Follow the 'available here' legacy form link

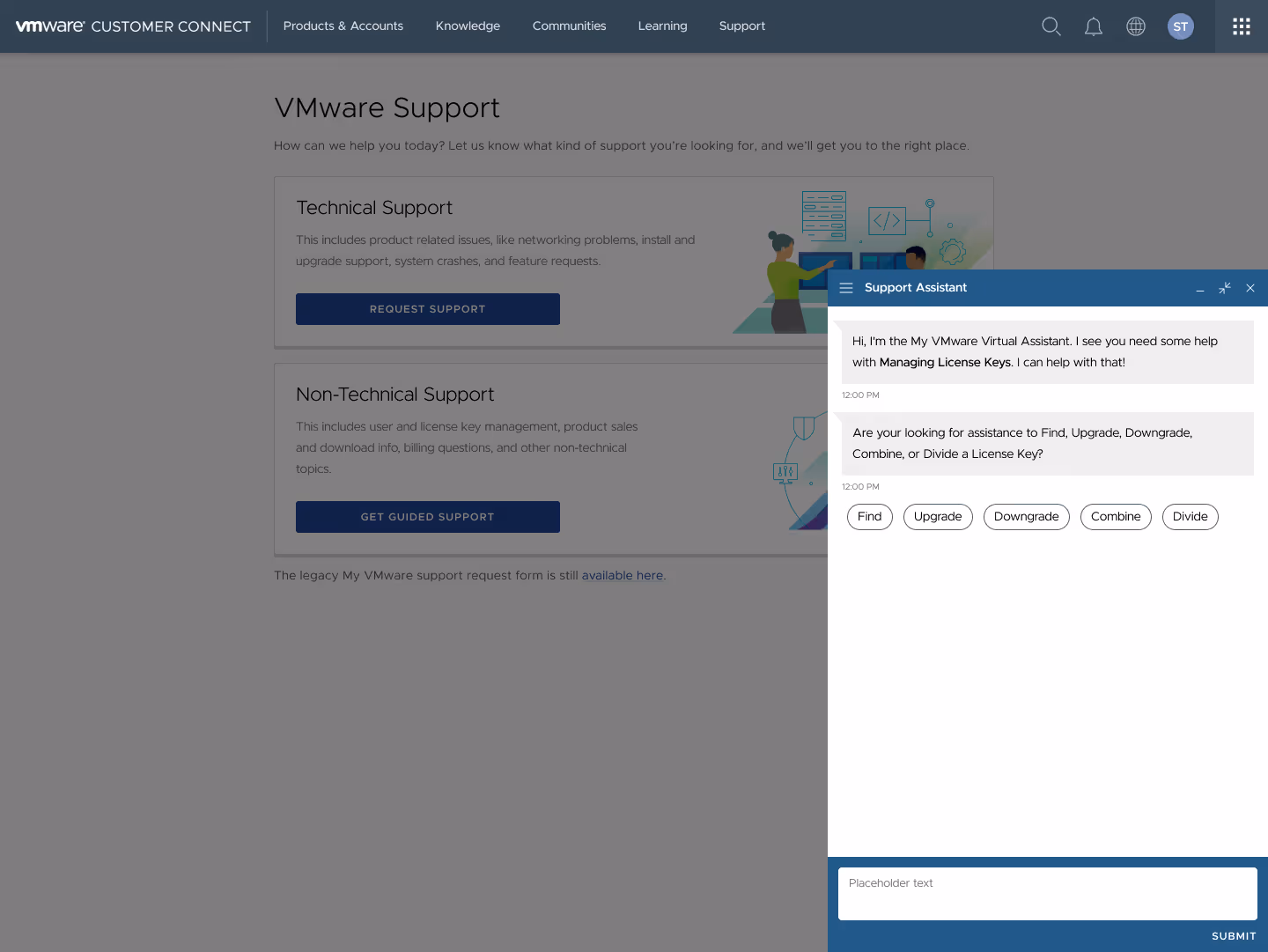click(623, 575)
